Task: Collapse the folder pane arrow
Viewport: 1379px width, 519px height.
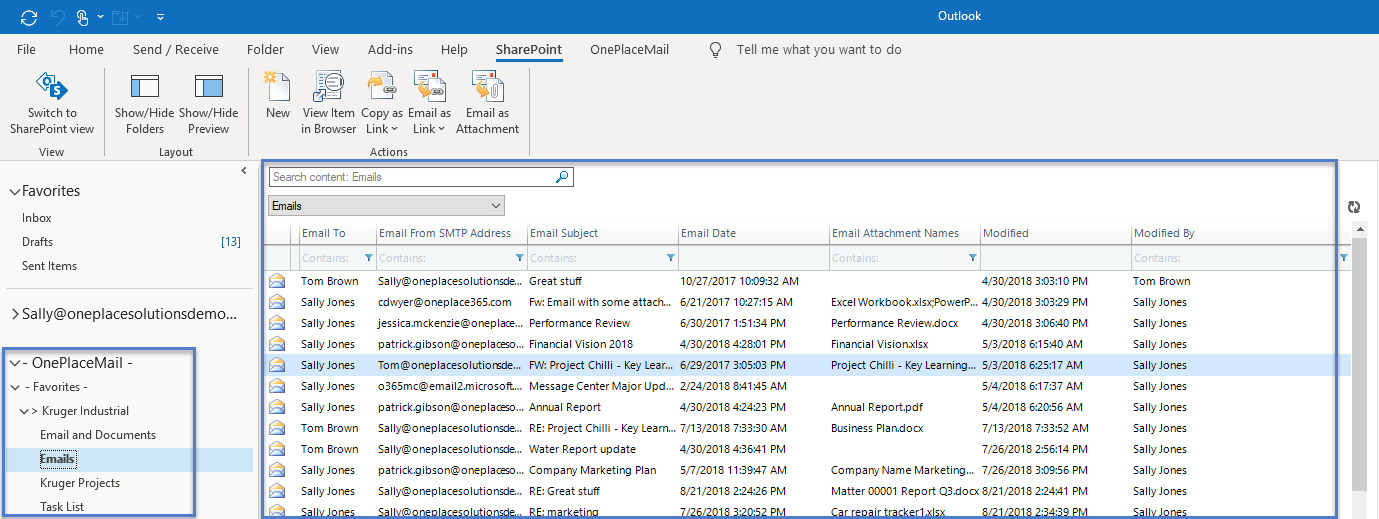Action: tap(244, 171)
